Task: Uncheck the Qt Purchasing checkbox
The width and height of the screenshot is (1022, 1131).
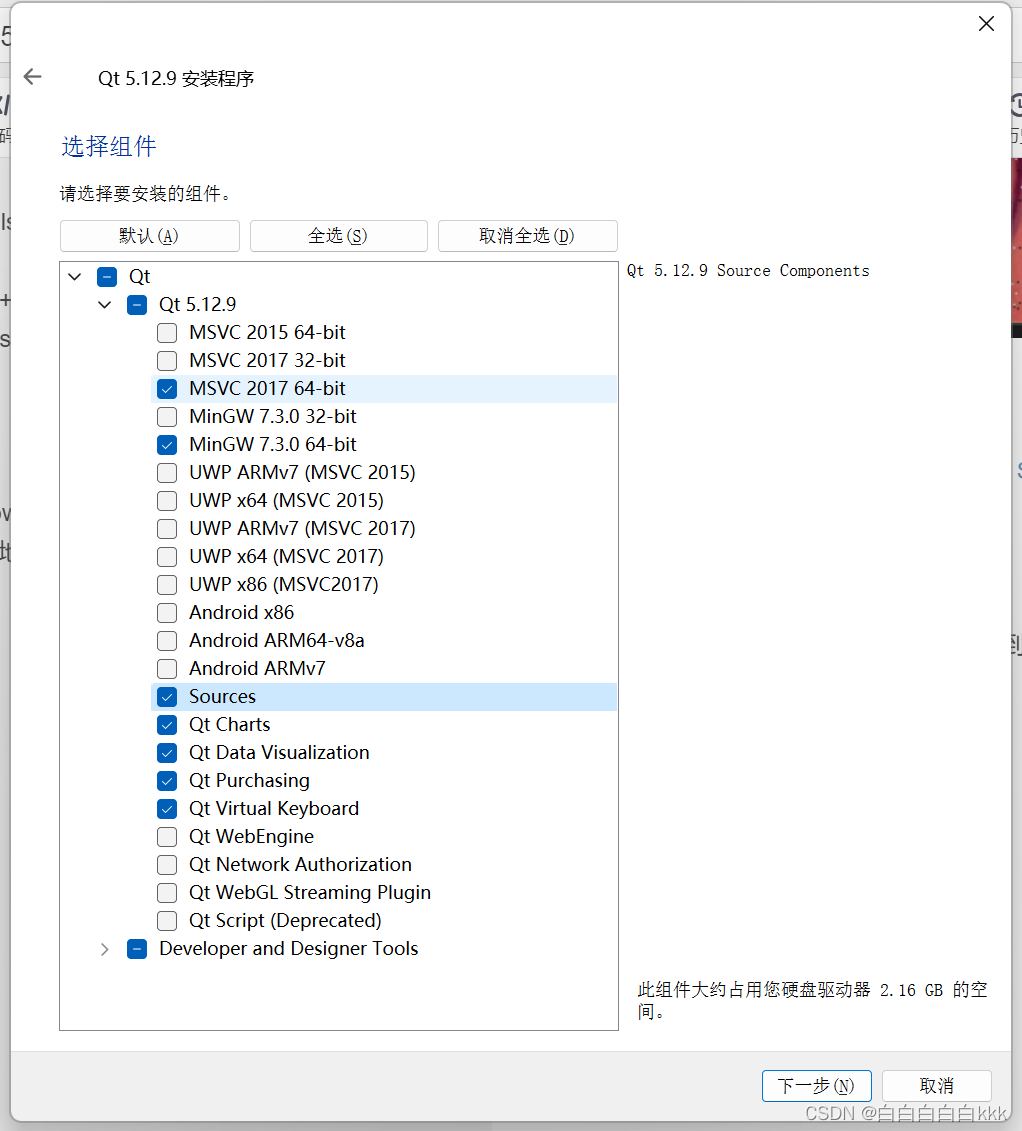Action: point(167,780)
